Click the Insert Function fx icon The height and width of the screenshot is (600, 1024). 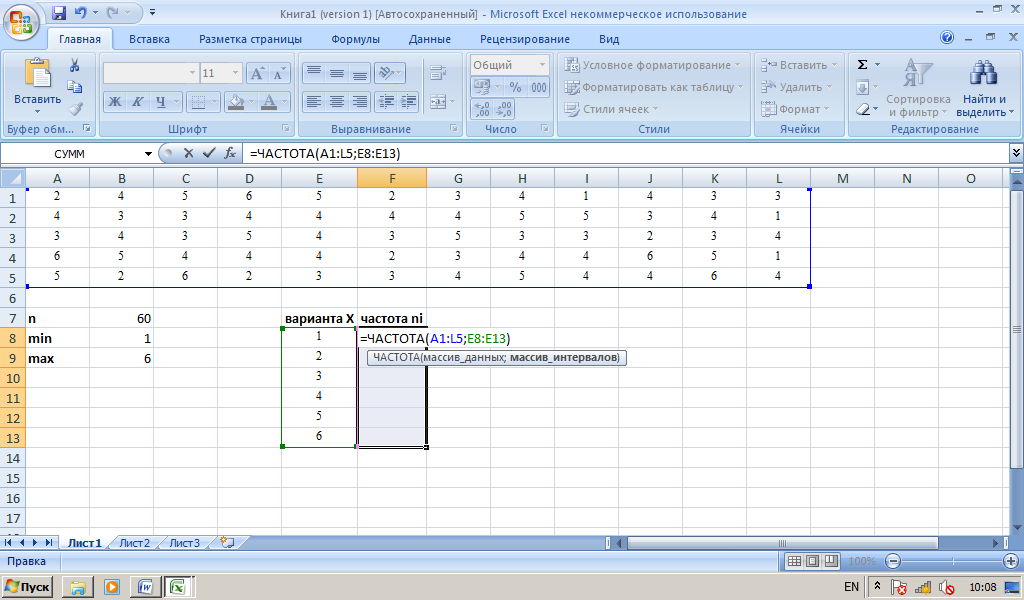click(x=230, y=153)
